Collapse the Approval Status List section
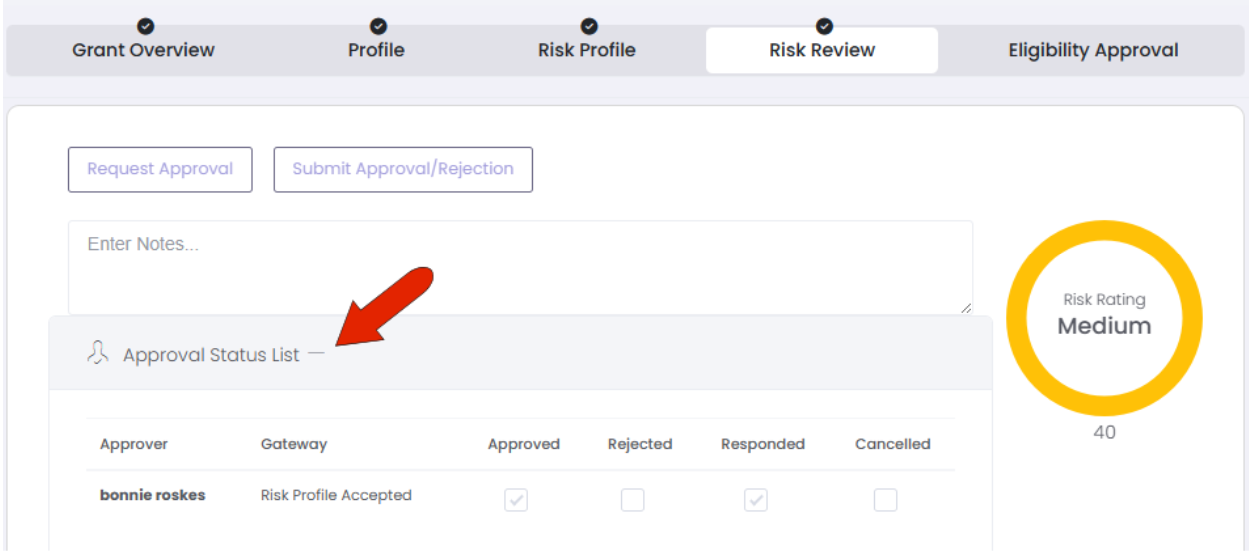Screen dimensions: 1249x556 pyautogui.click(x=317, y=354)
